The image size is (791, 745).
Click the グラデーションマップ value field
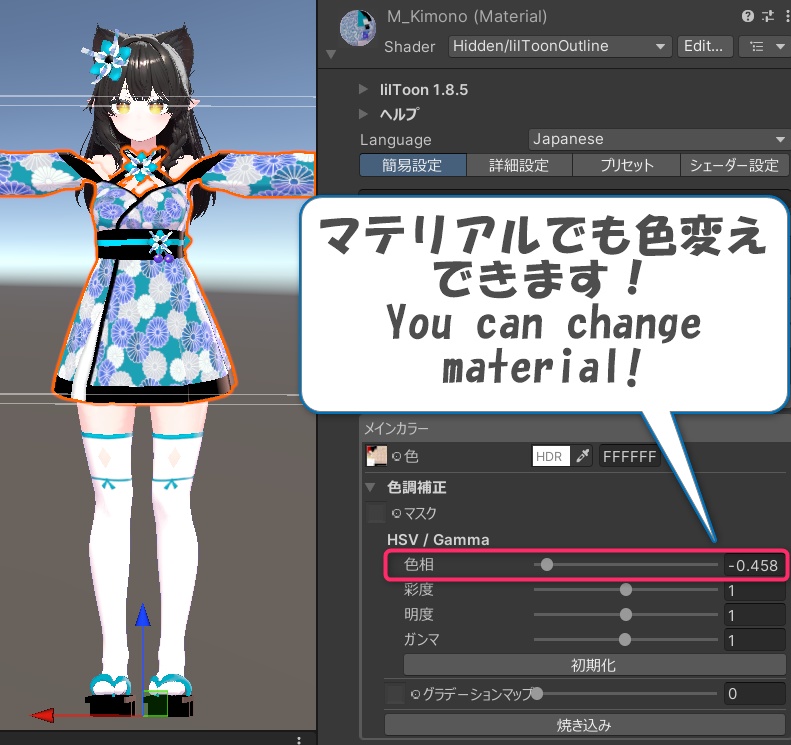tap(754, 694)
